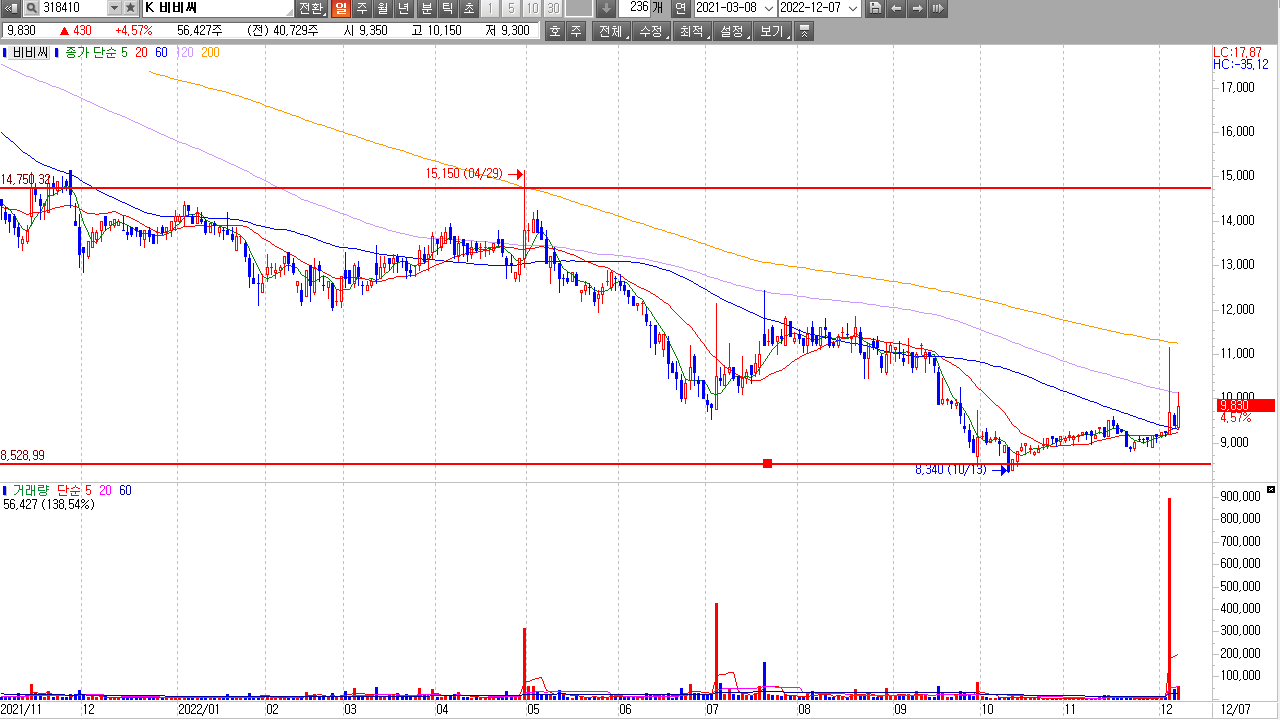The image size is (1280, 720).
Task: Click the volume panel resize icon
Action: [x=1271, y=489]
